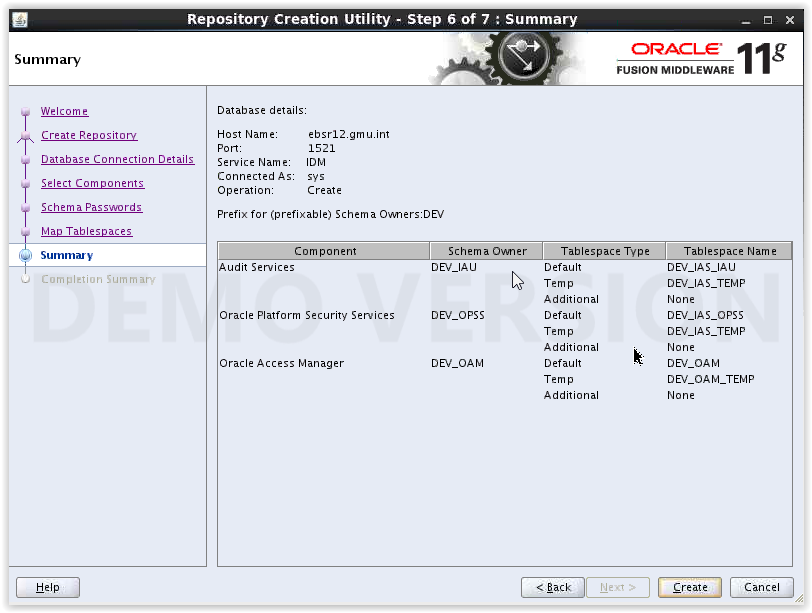Click the Summary step globe icon

click(x=25, y=255)
